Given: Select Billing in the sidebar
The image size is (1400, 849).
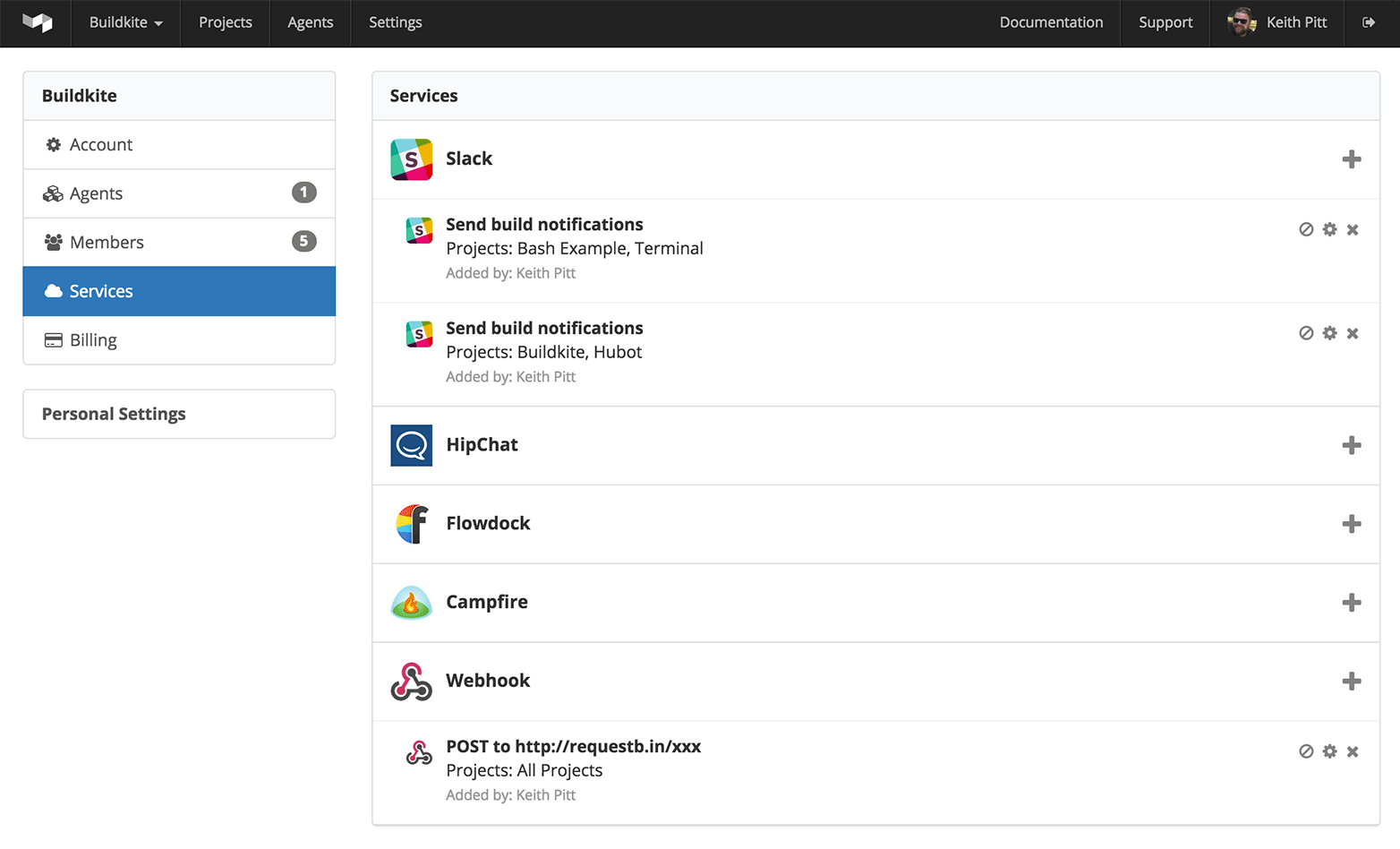Looking at the screenshot, I should (x=93, y=340).
